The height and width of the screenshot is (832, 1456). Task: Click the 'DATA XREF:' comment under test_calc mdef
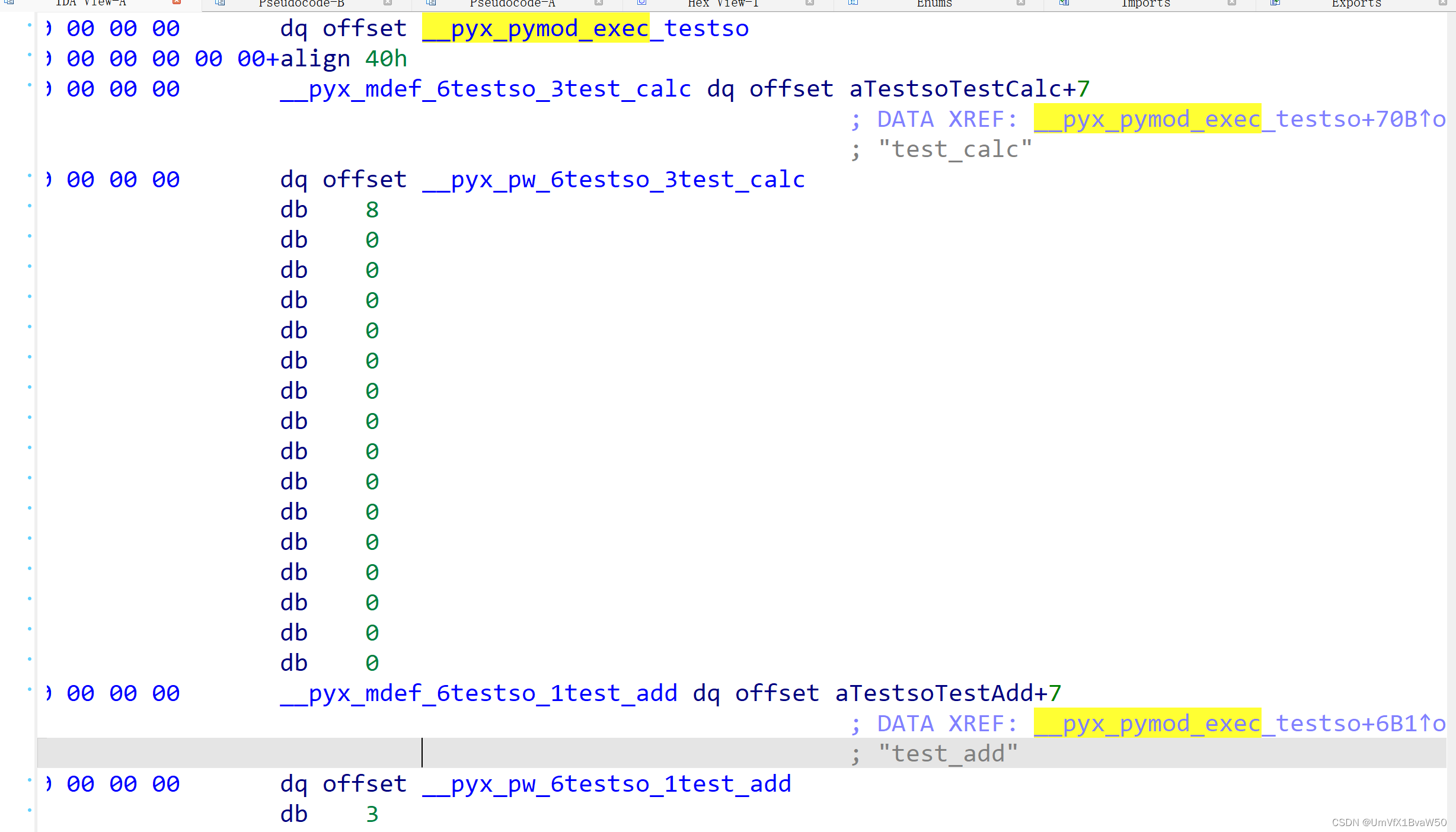point(947,119)
